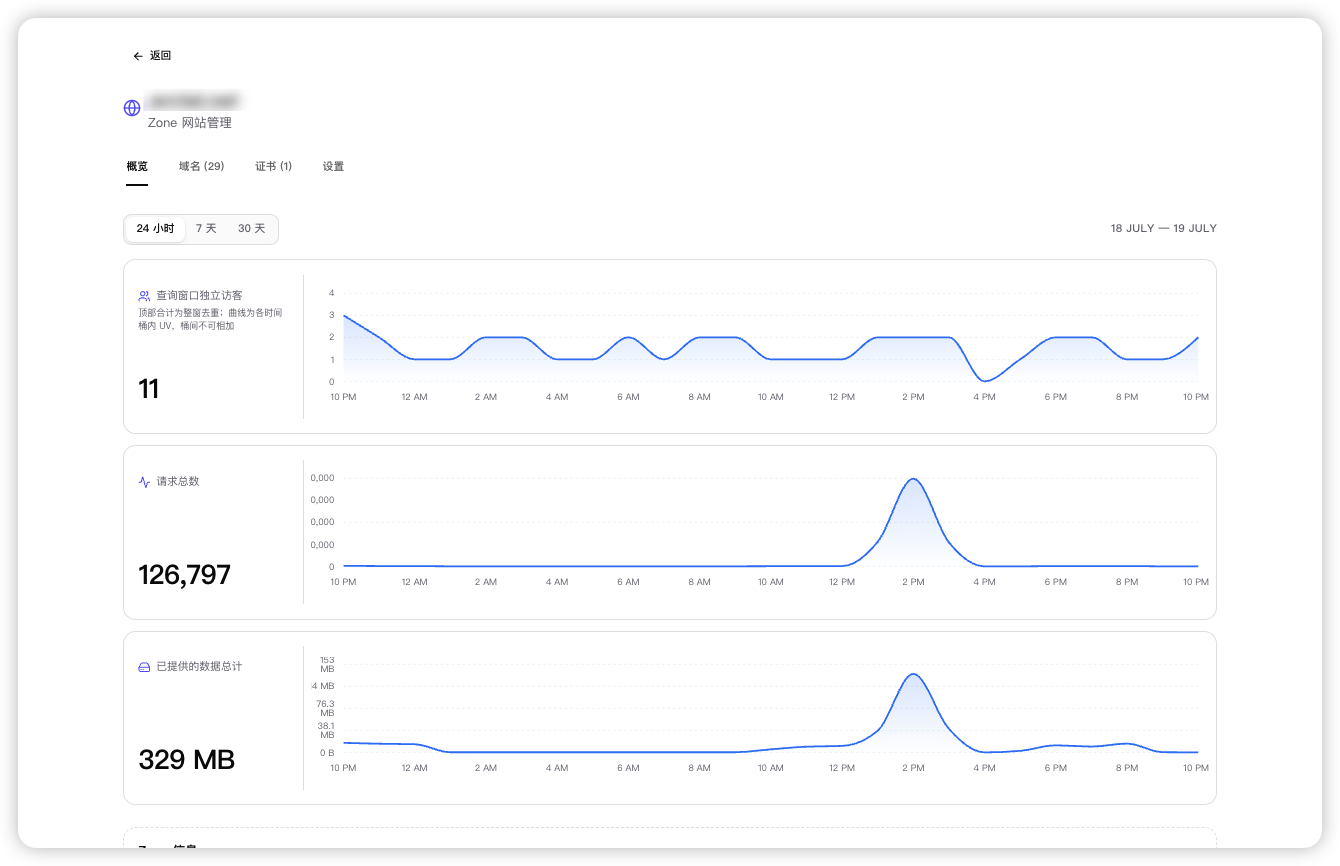
Task: Click the 0 B y-axis label
Action: tap(327, 753)
